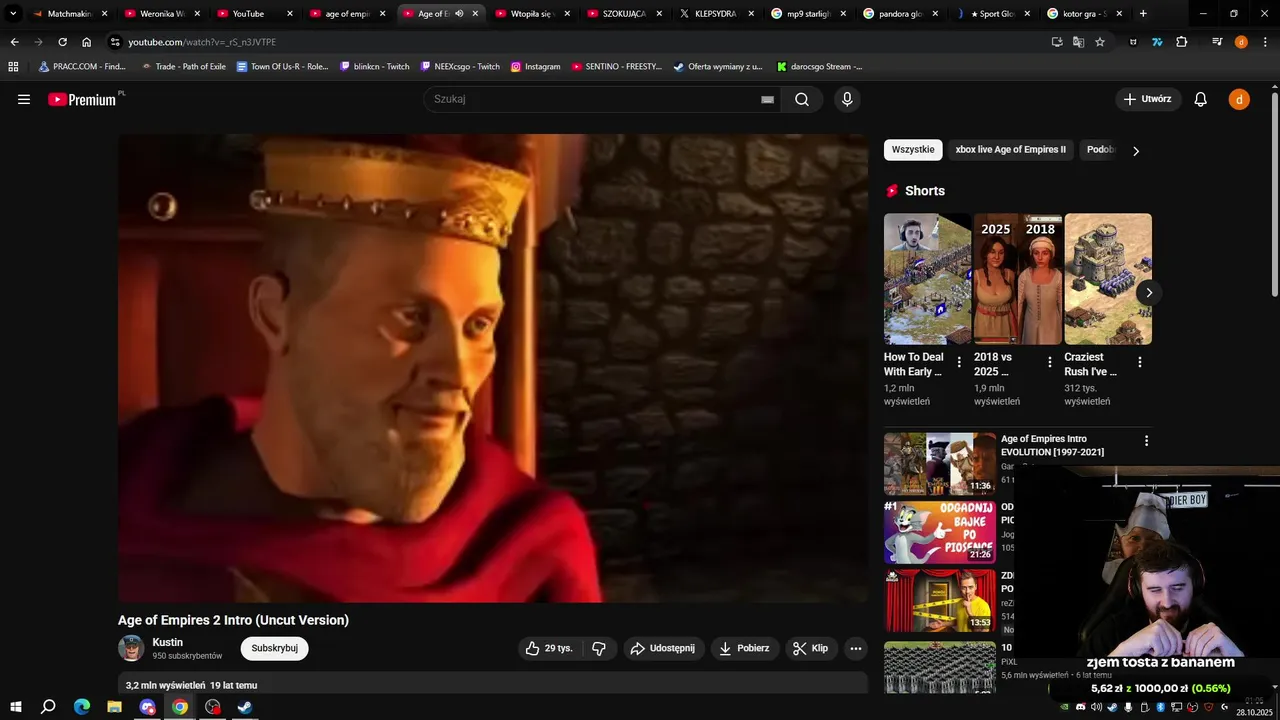Launch Microsoft Edge from taskbar
The width and height of the screenshot is (1280, 720).
point(82,707)
